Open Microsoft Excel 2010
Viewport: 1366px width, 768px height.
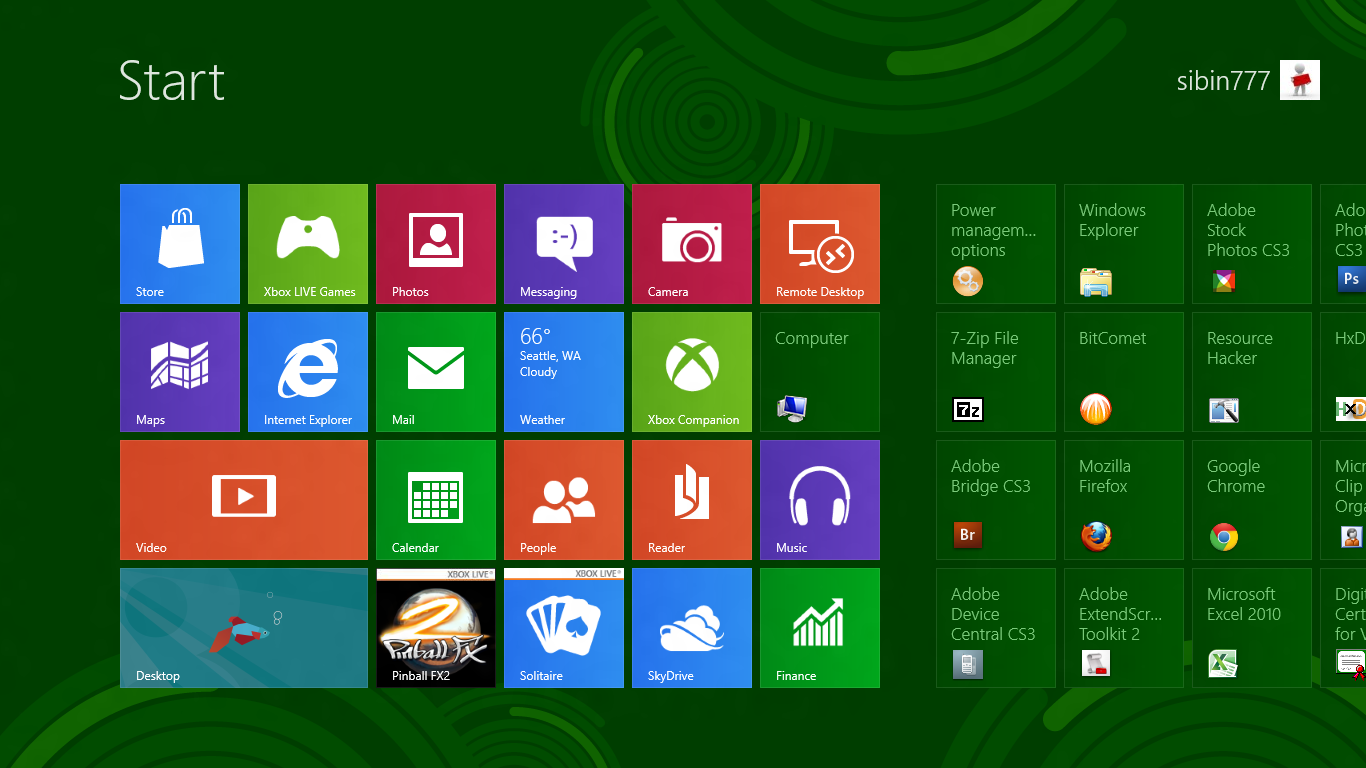(x=1251, y=627)
